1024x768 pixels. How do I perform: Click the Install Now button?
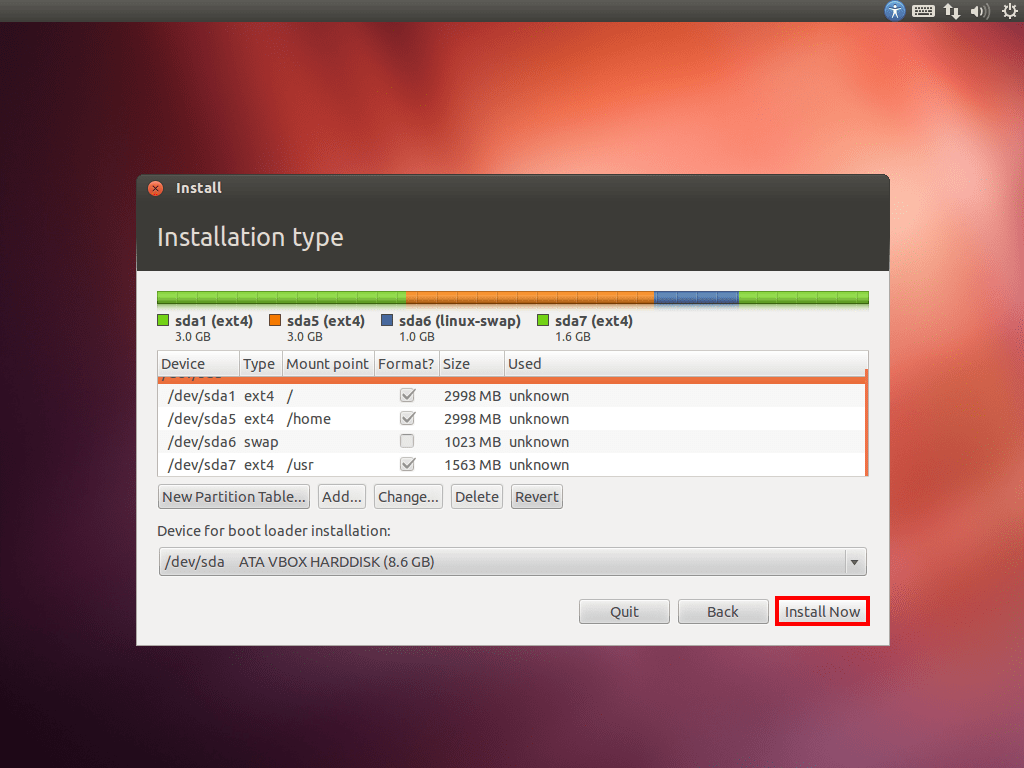tap(822, 611)
